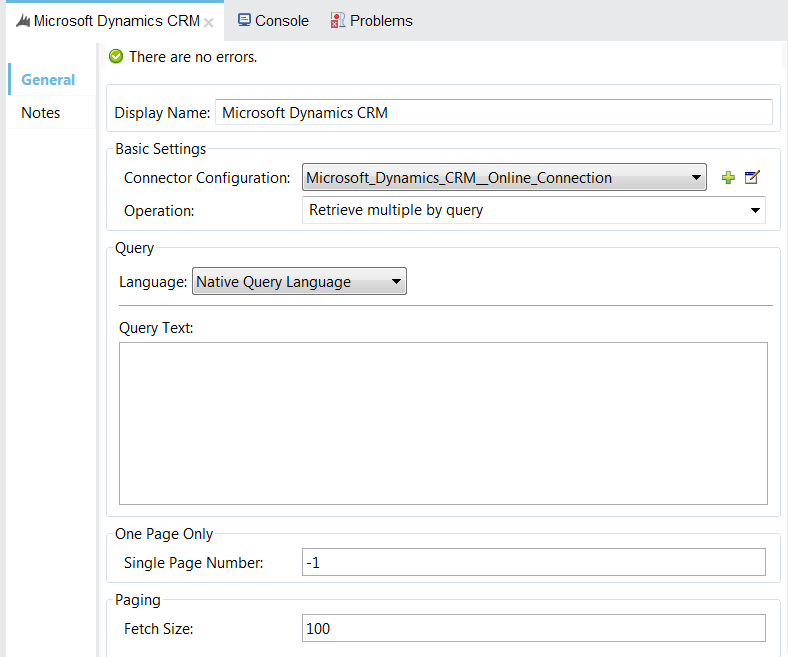Add a new connector configuration with green plus

[x=728, y=178]
